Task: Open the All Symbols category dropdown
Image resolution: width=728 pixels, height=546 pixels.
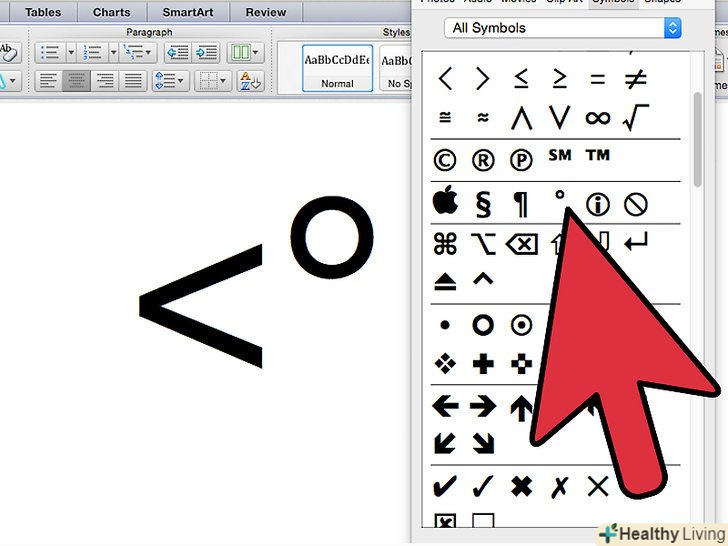Action: pyautogui.click(x=562, y=28)
